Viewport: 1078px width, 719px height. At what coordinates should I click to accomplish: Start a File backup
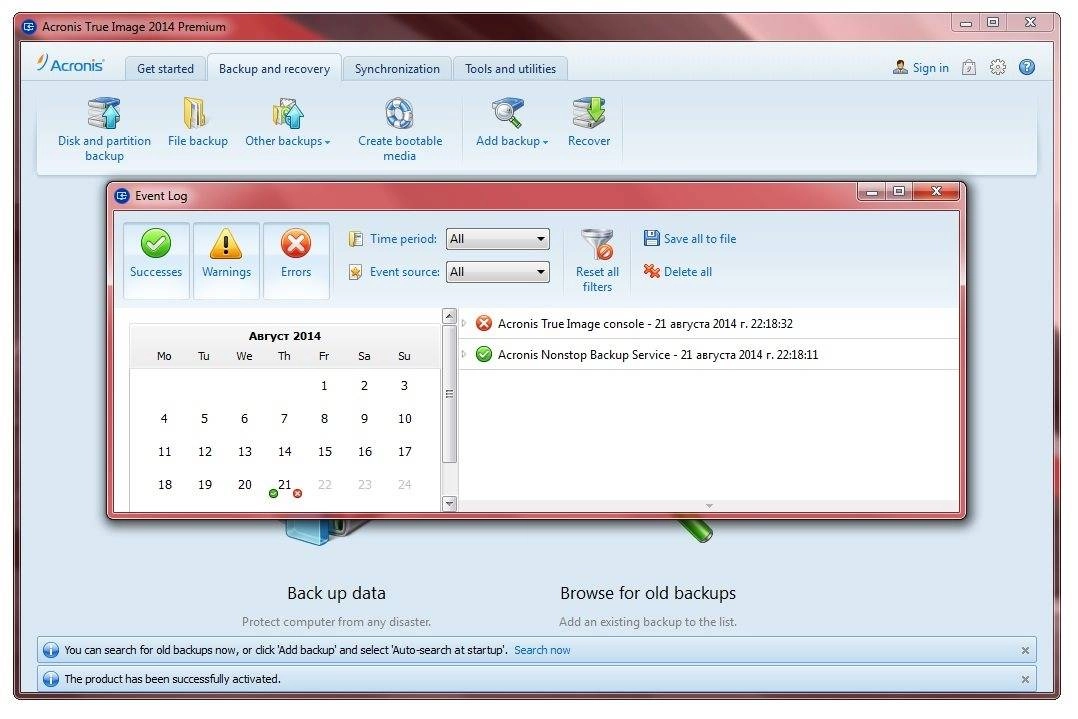197,123
